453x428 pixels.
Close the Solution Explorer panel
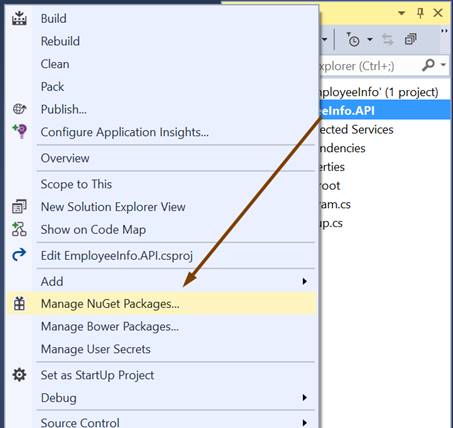point(438,13)
